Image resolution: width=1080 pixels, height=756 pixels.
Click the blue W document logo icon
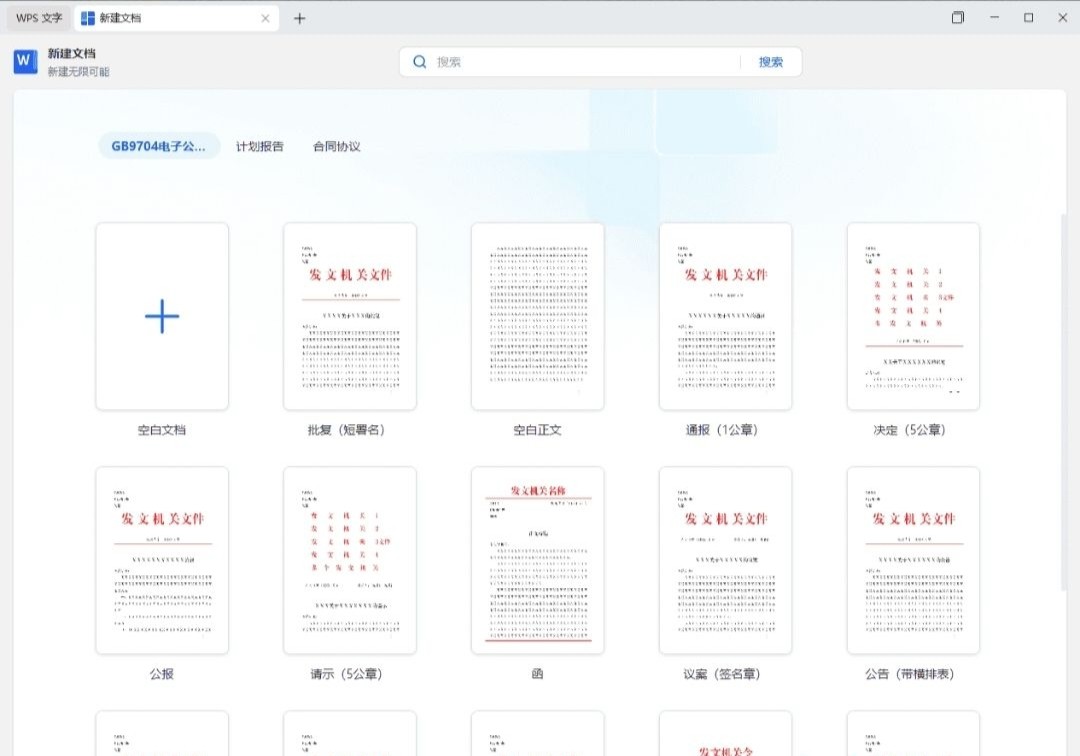(x=25, y=62)
